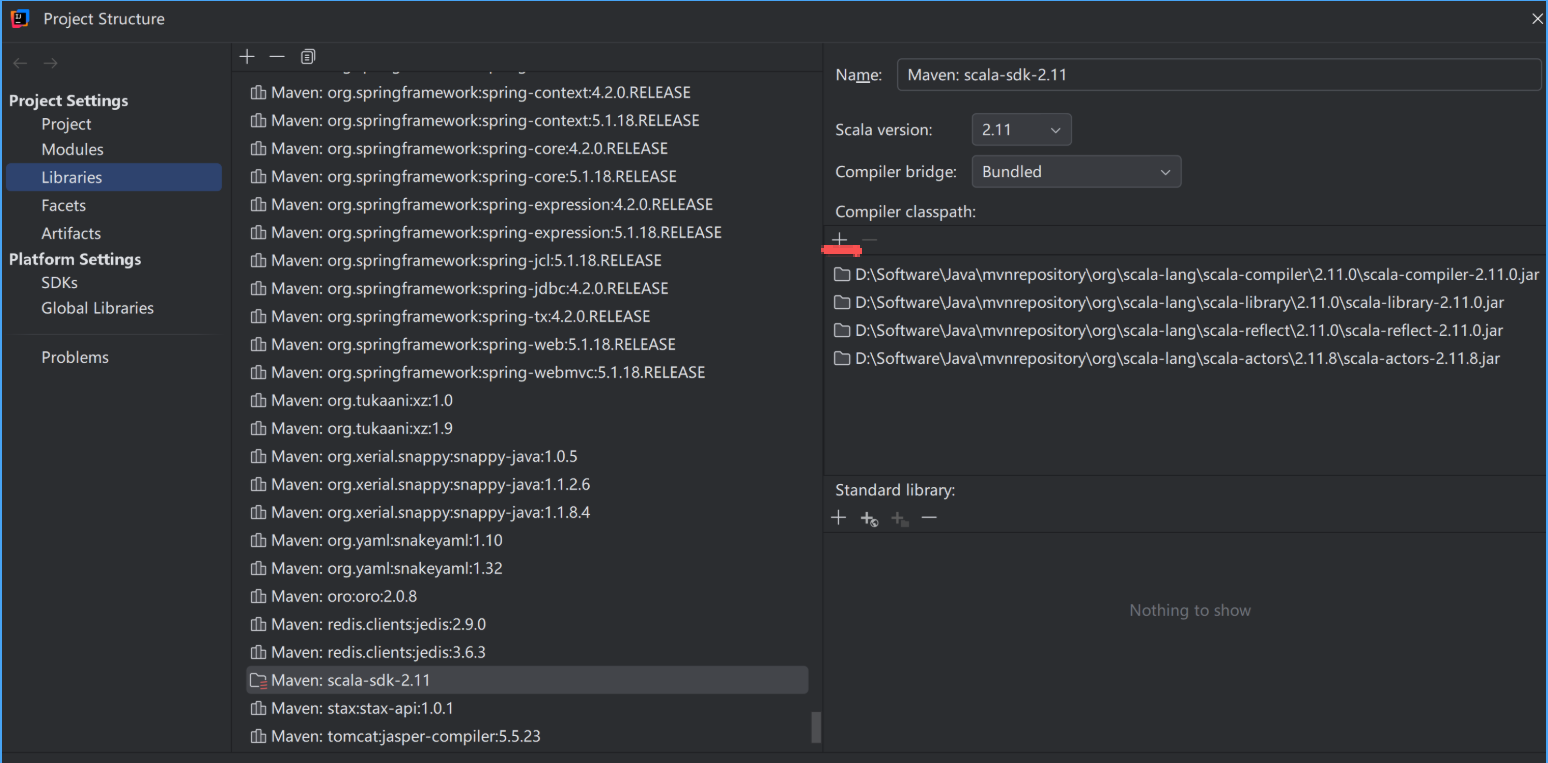Open Global Libraries page
The height and width of the screenshot is (763, 1548).
click(97, 308)
